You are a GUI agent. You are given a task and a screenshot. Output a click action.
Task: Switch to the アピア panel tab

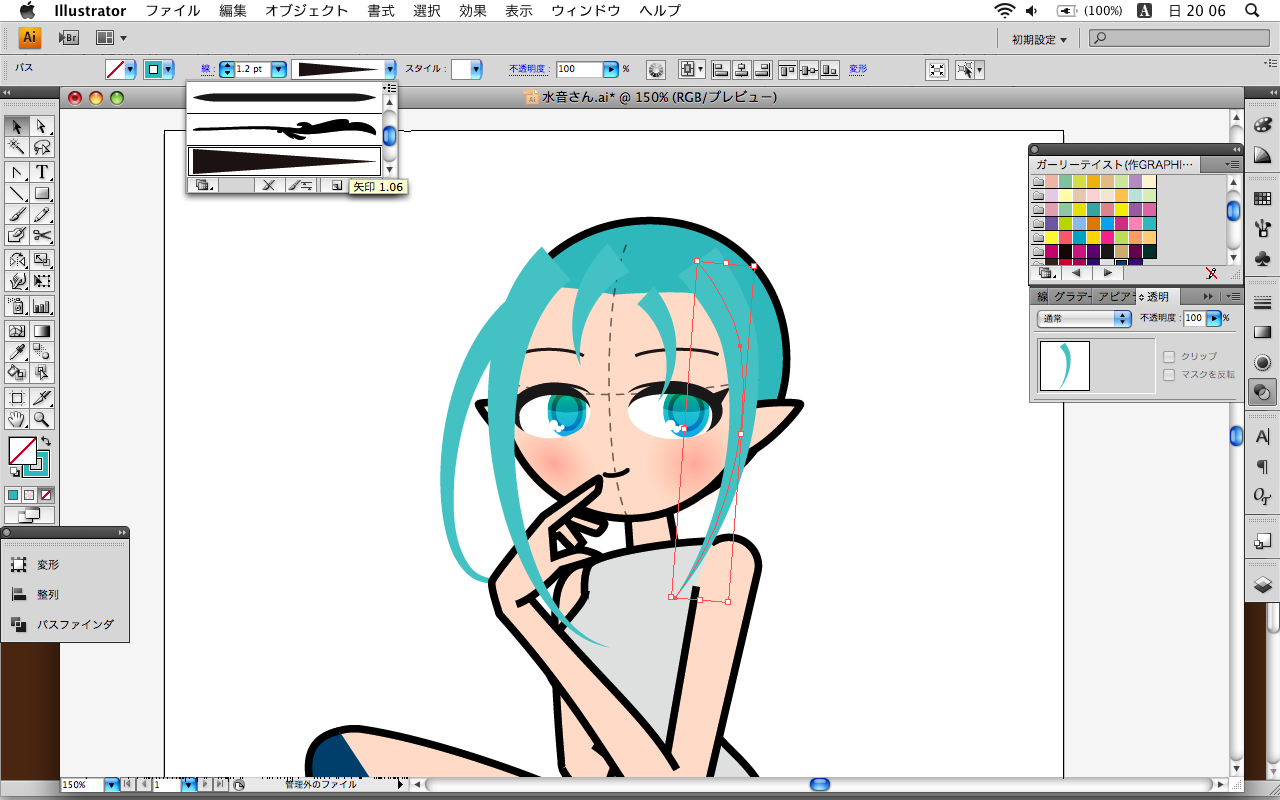(x=1113, y=297)
